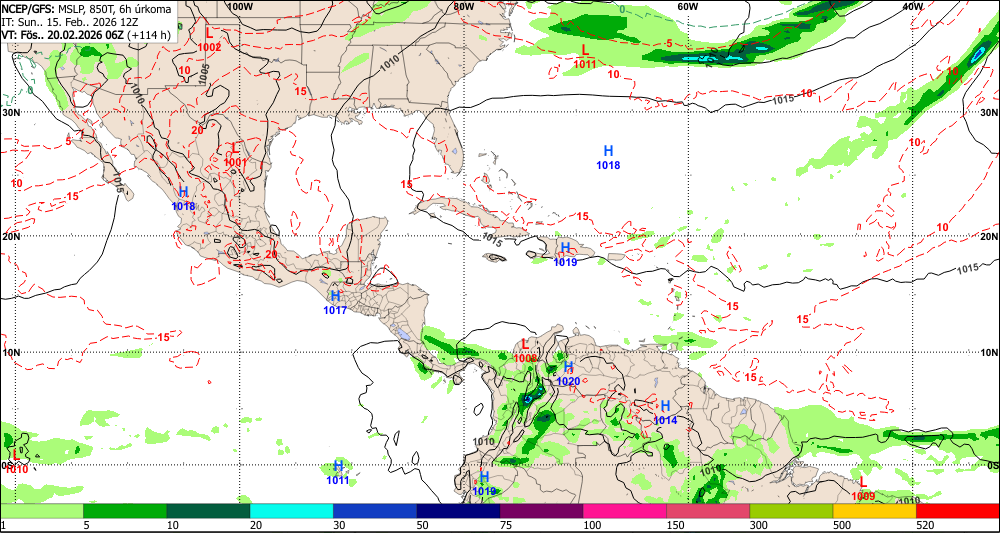The height and width of the screenshot is (533, 1000).
Task: Click the dark green 10–20 mm legend swatch
Action: (208, 511)
